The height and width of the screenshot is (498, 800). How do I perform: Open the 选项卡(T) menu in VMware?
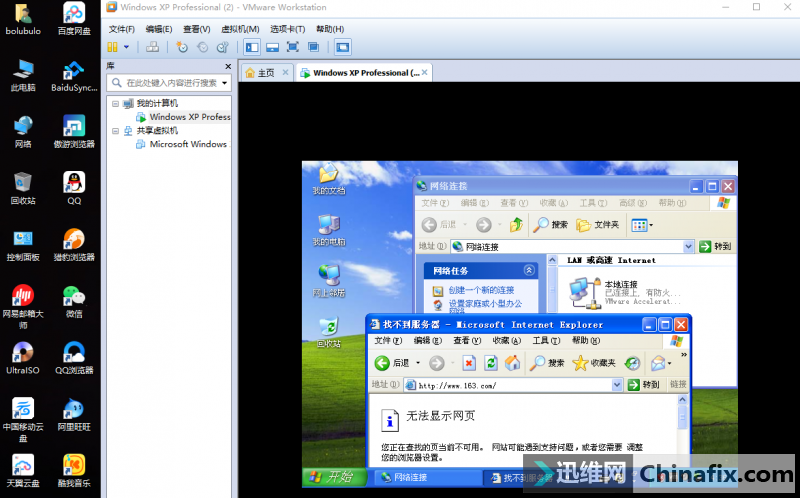click(x=287, y=29)
